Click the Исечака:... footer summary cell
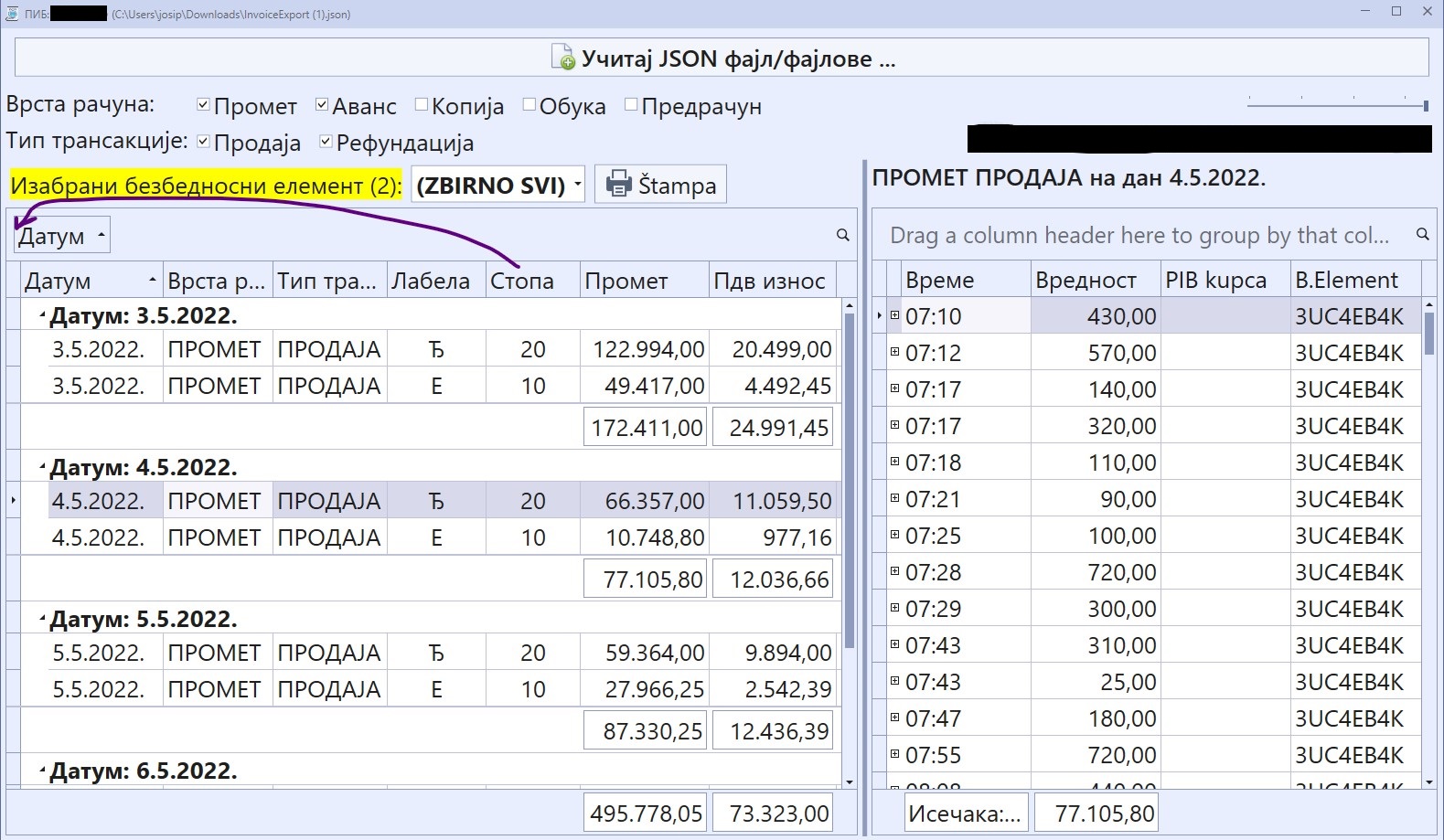The image size is (1444, 840). click(967, 813)
